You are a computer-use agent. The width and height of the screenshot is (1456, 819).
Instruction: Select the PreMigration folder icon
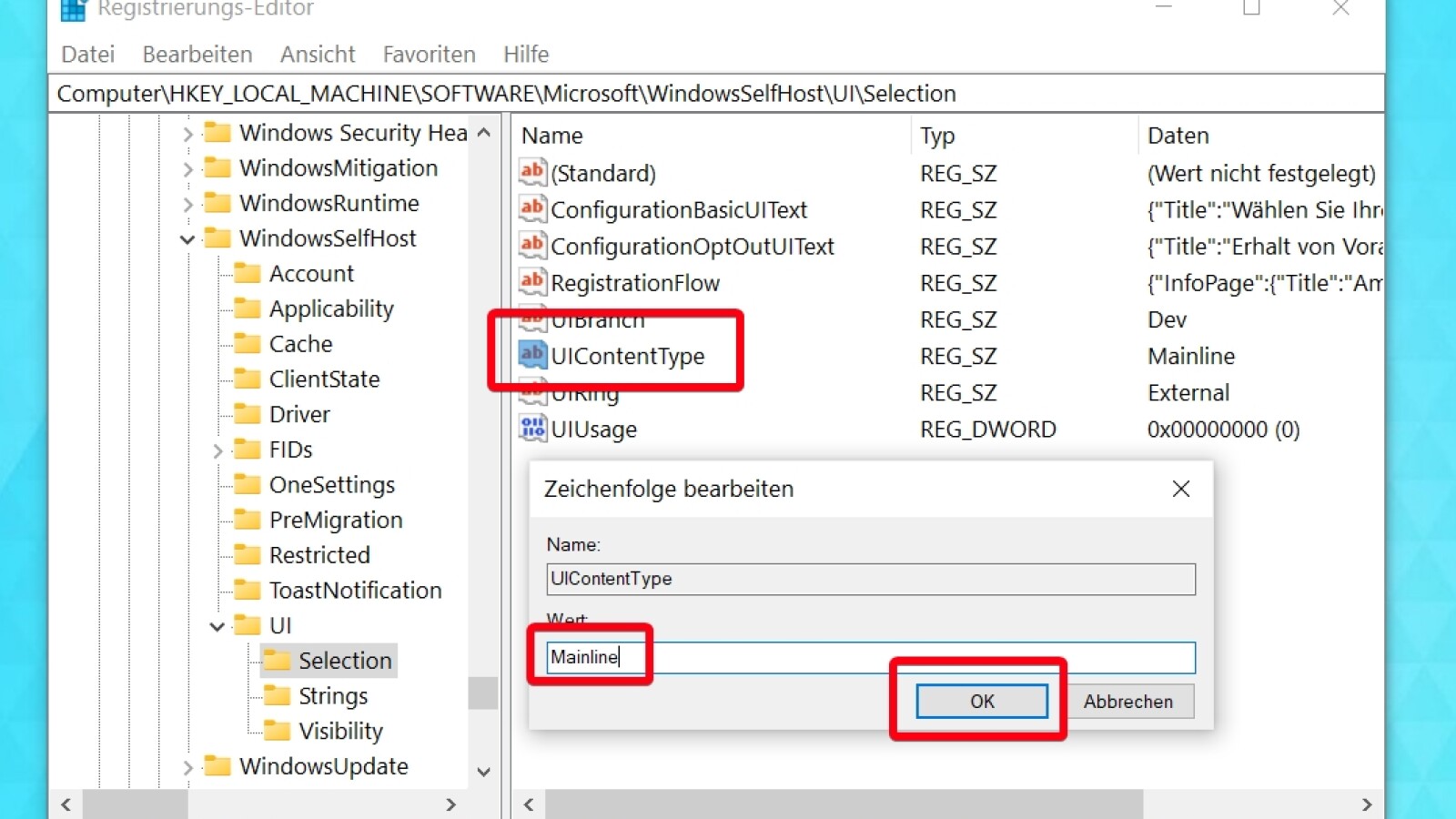click(x=248, y=520)
